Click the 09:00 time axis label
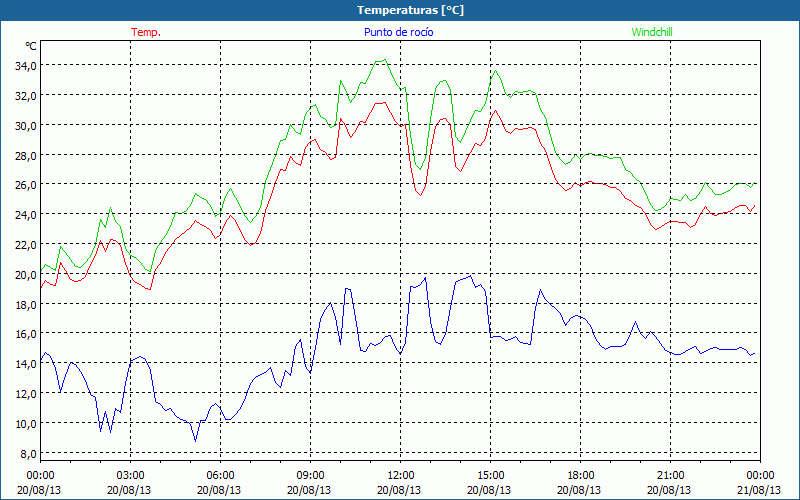This screenshot has height=500, width=800. tap(310, 476)
